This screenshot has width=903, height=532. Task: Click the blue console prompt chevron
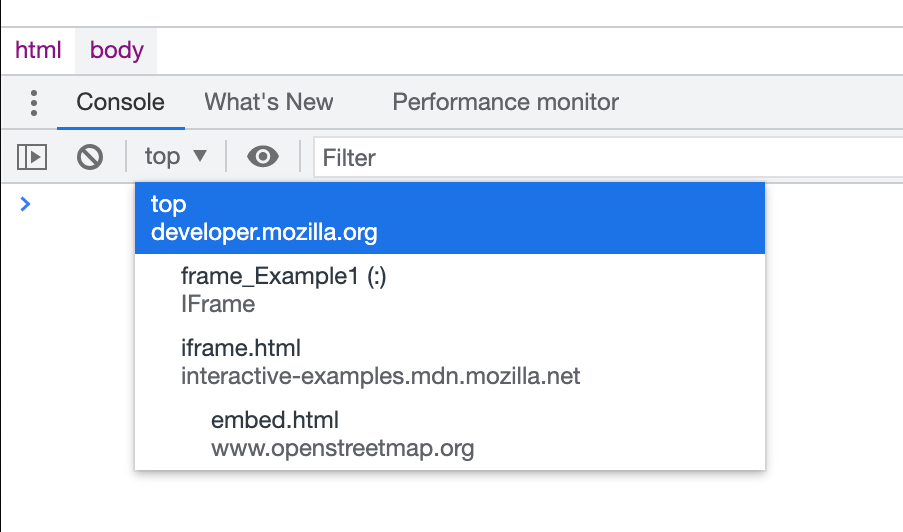coord(26,204)
